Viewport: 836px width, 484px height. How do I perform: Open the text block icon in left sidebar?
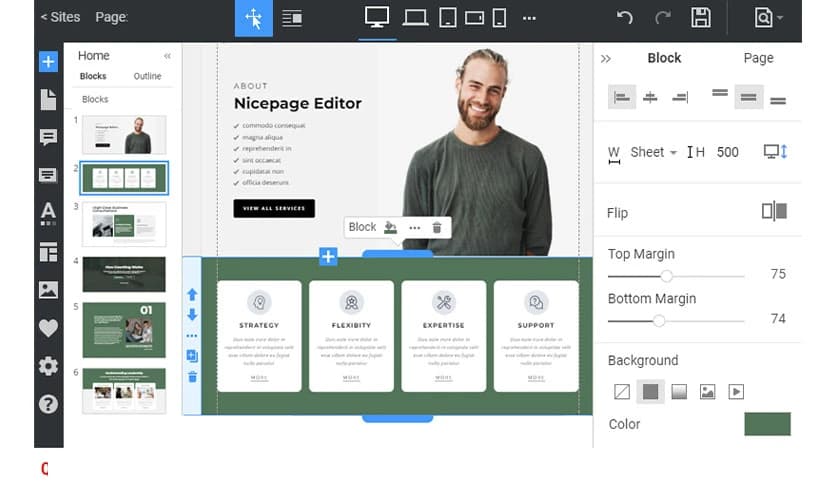(x=48, y=175)
